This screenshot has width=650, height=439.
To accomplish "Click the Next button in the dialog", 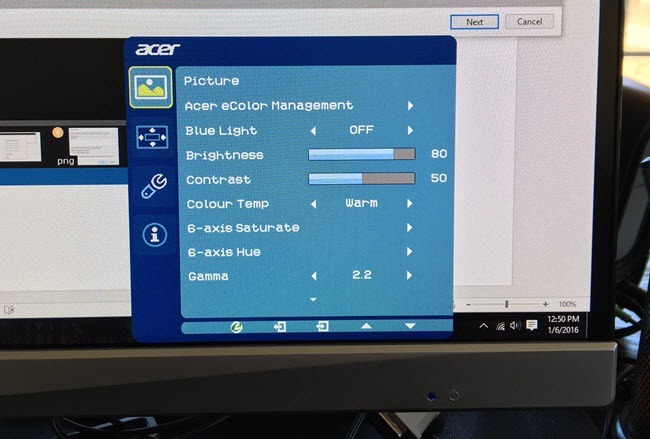I will [474, 22].
